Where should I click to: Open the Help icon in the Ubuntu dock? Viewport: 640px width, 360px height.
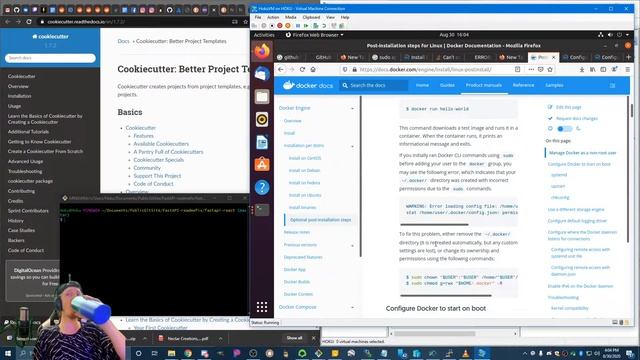point(262,187)
